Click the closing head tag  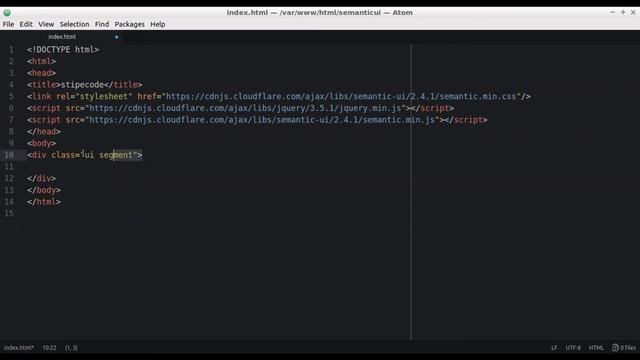click(x=44, y=132)
